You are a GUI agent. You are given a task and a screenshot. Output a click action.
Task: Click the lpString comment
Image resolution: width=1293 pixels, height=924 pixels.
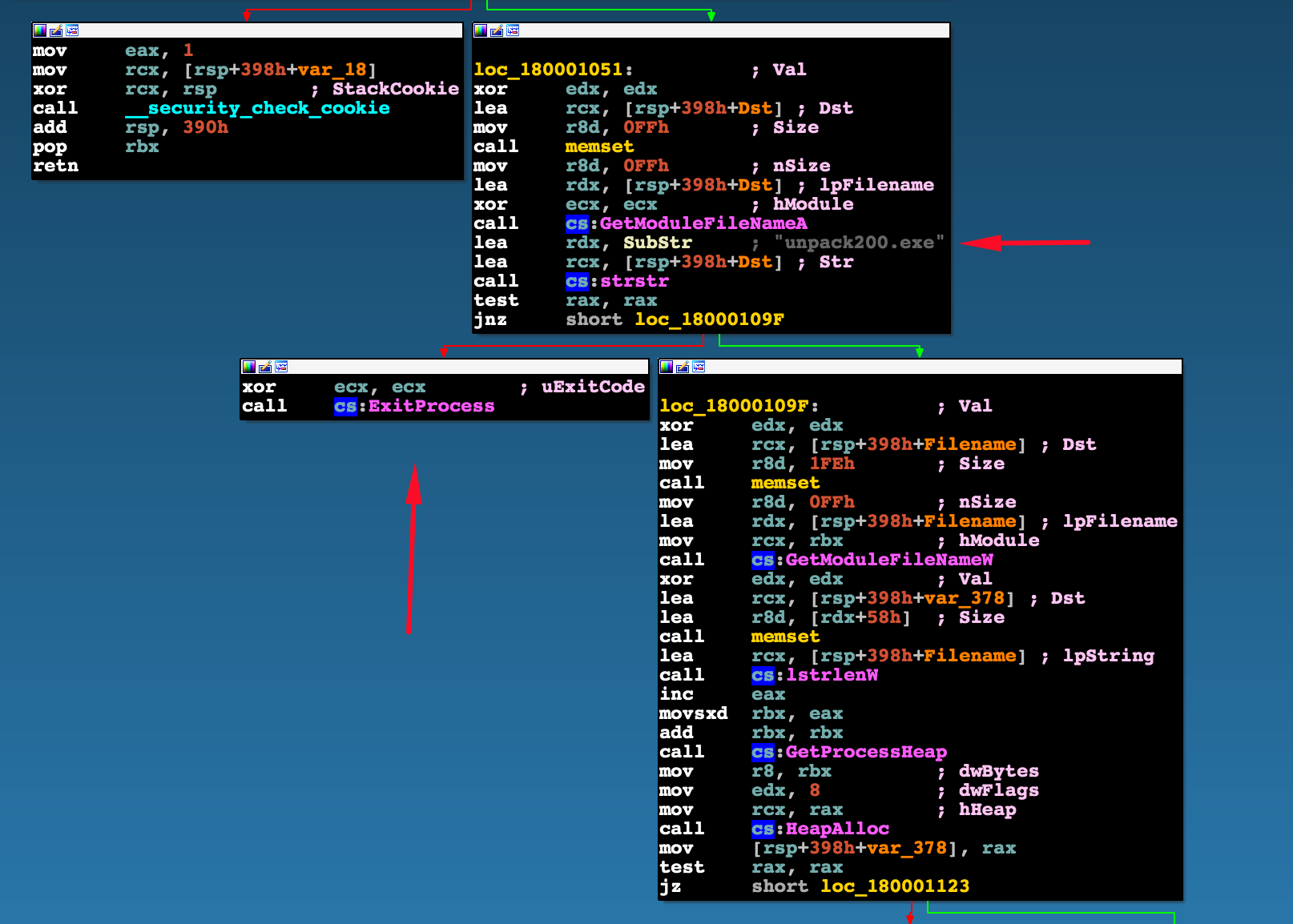coord(1109,656)
